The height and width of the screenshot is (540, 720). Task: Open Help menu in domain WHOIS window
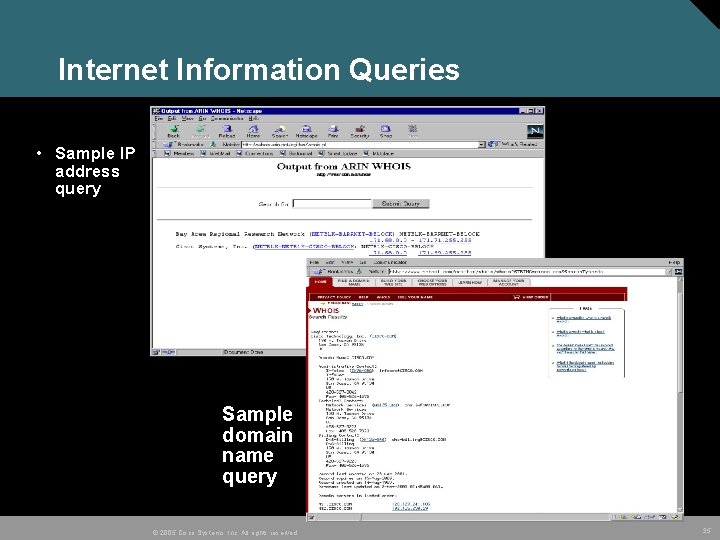pyautogui.click(x=674, y=262)
